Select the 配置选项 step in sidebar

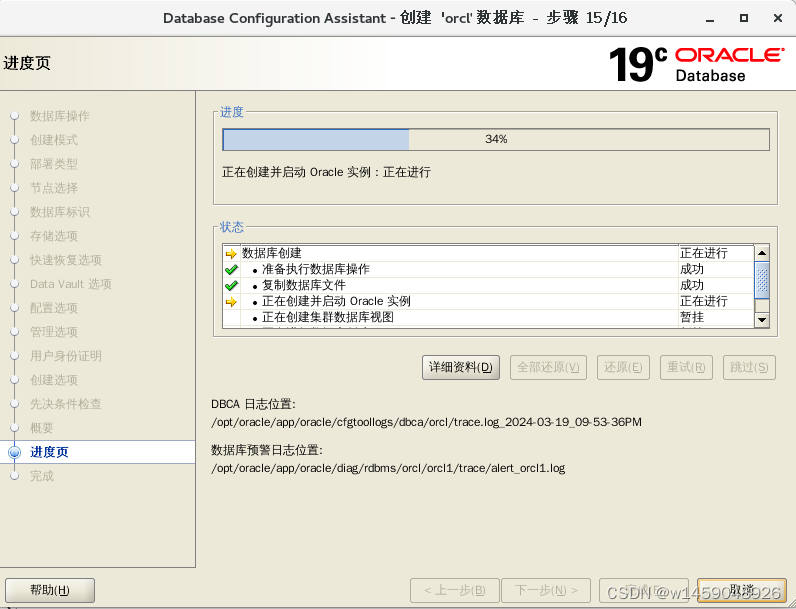54,308
